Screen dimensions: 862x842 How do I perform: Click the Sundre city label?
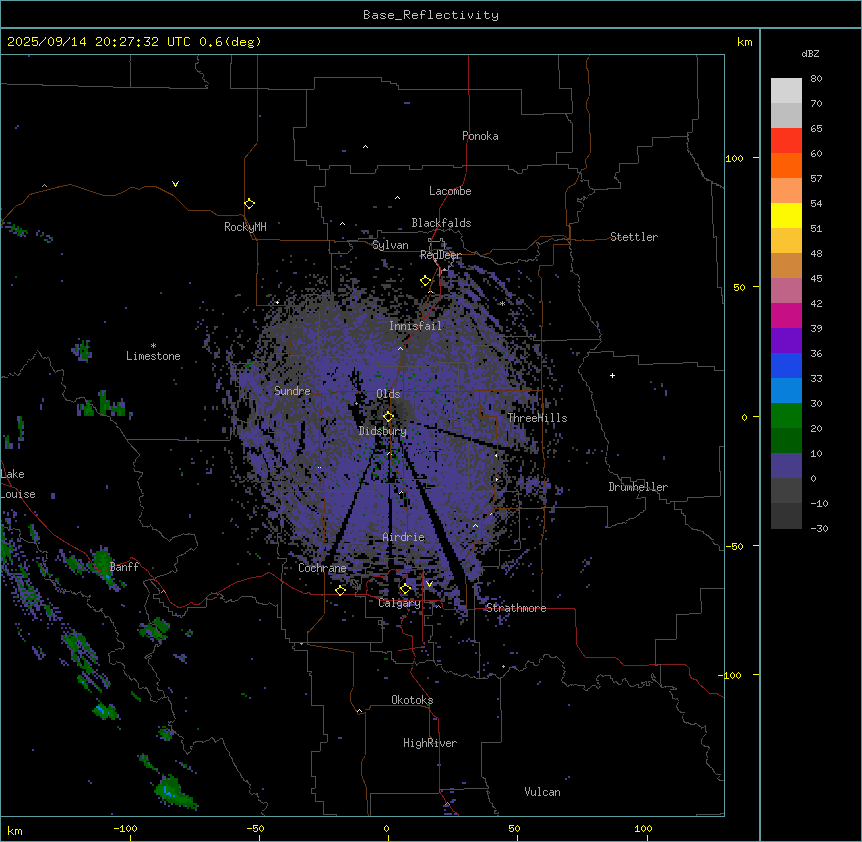(292, 391)
